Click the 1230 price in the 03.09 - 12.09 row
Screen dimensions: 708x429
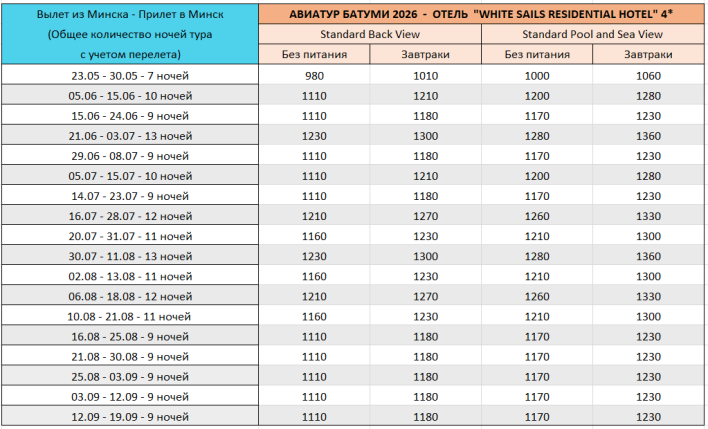(x=648, y=397)
